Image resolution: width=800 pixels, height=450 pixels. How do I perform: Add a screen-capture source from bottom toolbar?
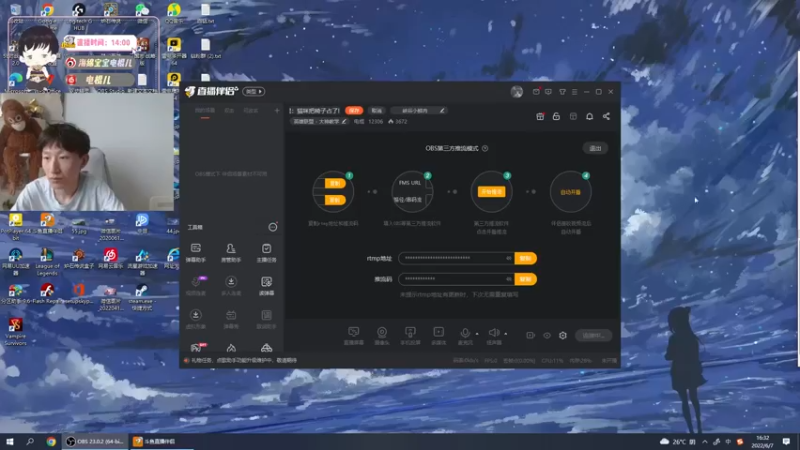(x=354, y=336)
